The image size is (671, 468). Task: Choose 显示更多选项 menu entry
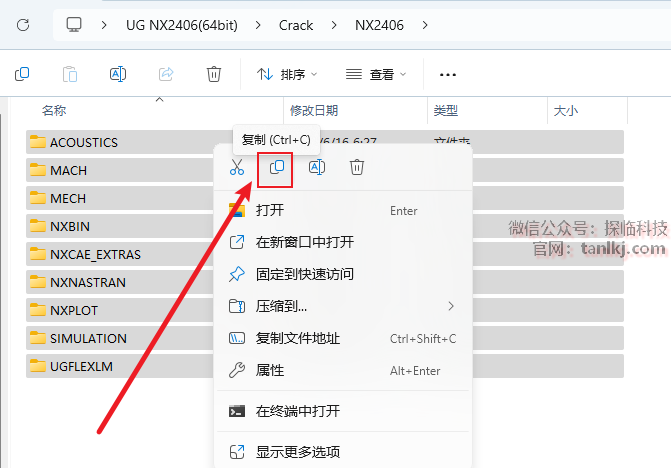pyautogui.click(x=343, y=452)
